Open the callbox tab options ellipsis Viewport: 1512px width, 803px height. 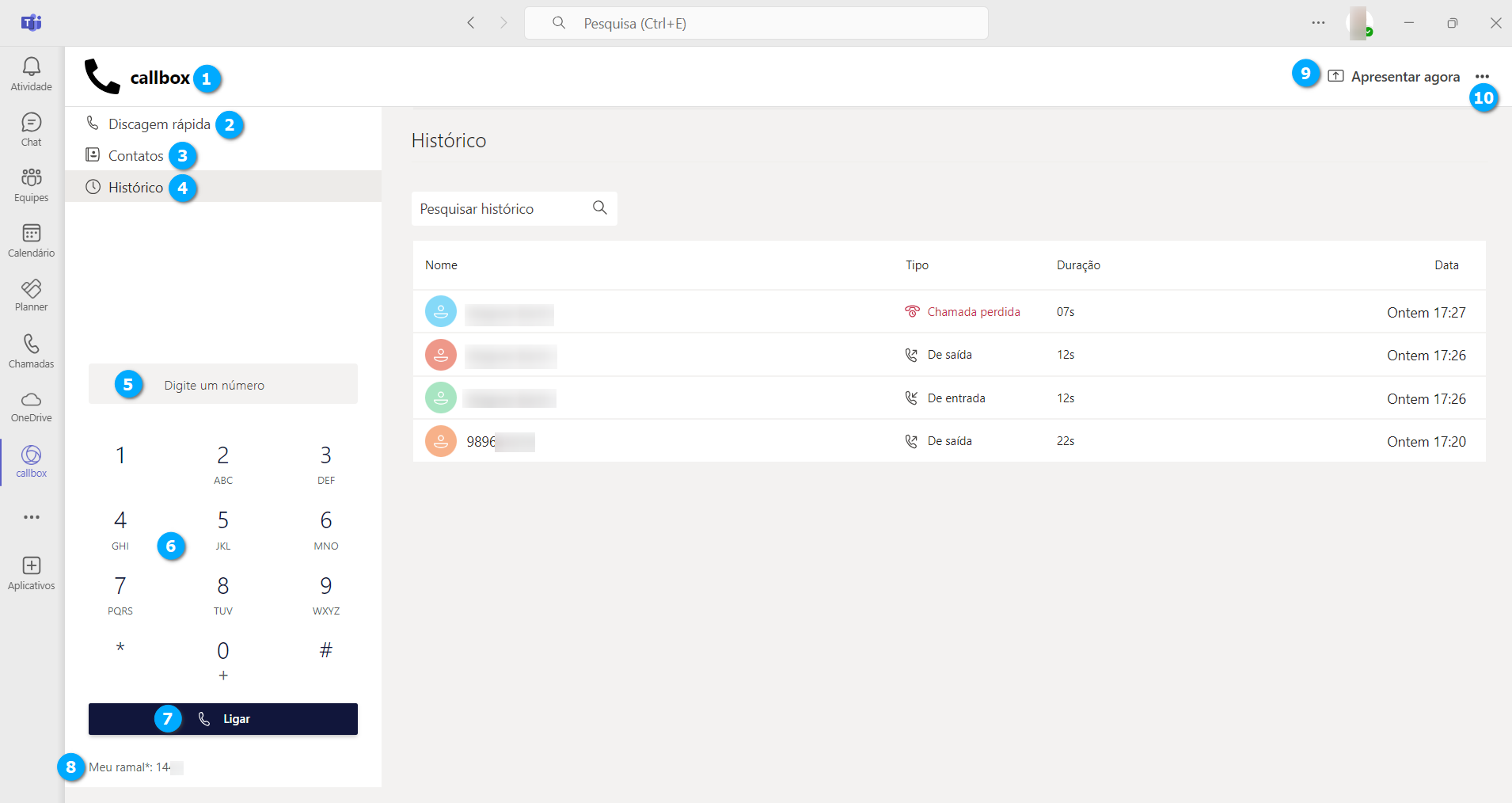[x=1482, y=77]
